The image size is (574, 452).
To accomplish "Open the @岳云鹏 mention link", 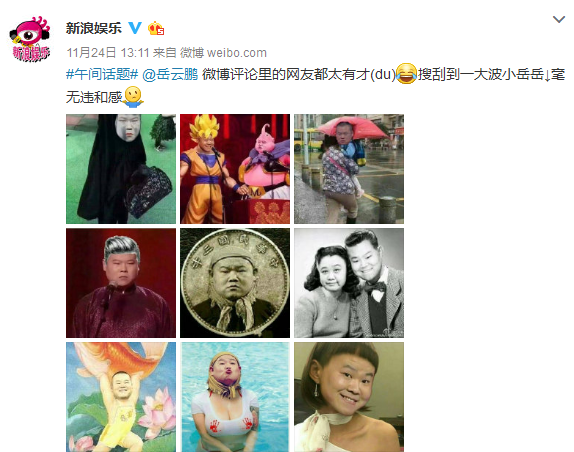I will (x=170, y=74).
